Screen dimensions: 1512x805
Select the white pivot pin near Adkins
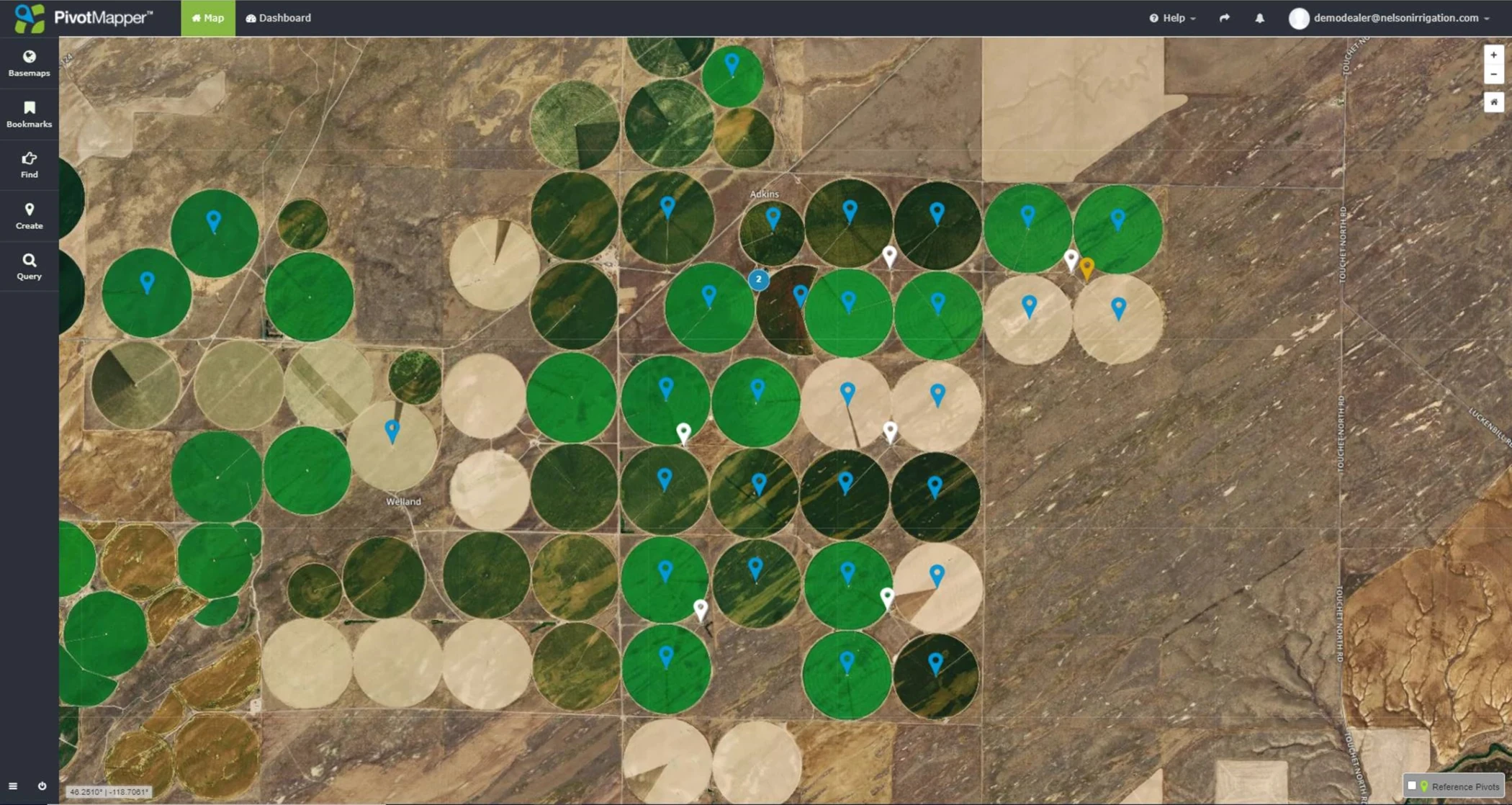point(889,254)
